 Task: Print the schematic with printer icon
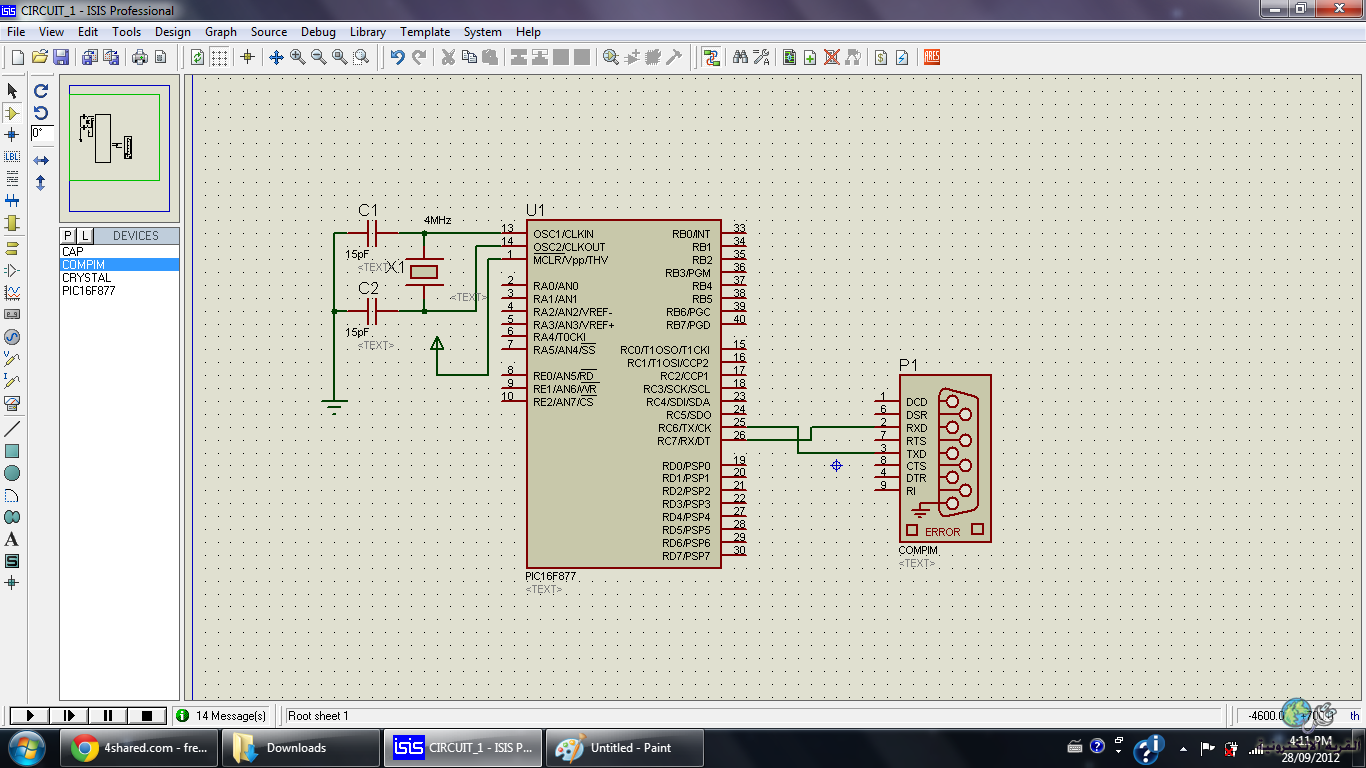(x=140, y=57)
